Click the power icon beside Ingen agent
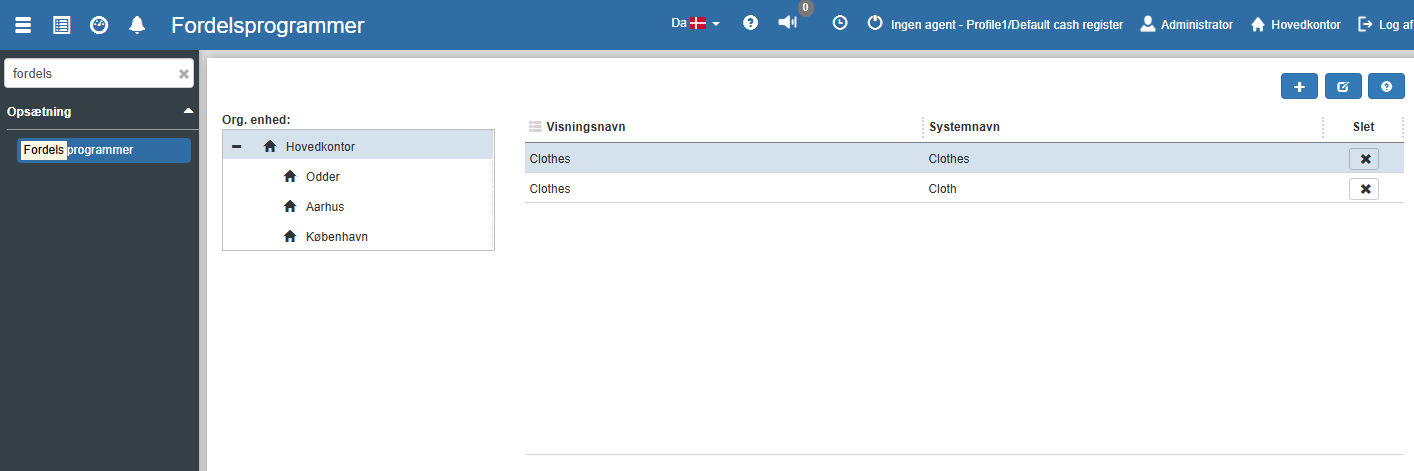Screen dimensions: 1414x471 tap(875, 23)
